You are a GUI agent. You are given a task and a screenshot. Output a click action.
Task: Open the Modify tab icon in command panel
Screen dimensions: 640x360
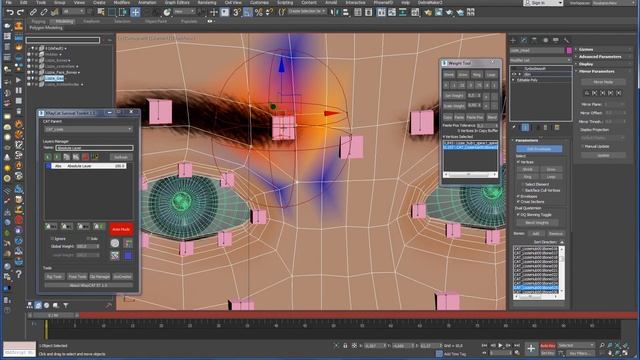(524, 40)
